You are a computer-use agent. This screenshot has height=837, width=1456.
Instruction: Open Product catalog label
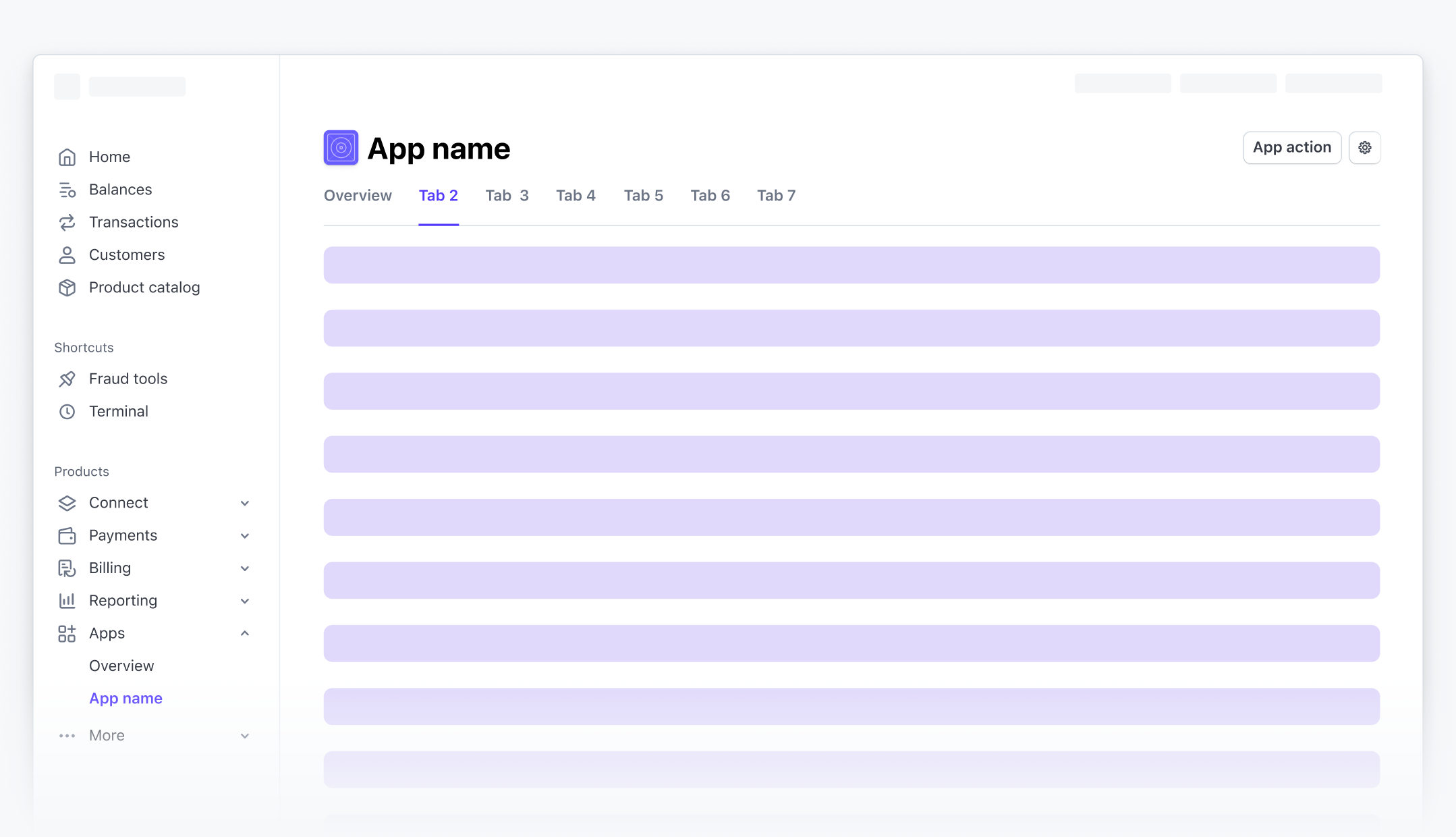coord(144,288)
